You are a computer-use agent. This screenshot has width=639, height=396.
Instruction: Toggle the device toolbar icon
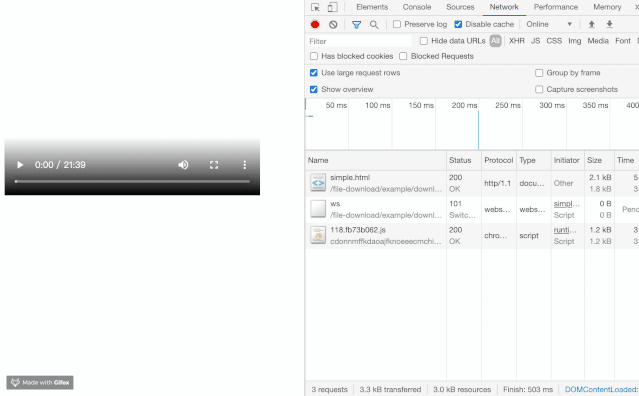[333, 7]
